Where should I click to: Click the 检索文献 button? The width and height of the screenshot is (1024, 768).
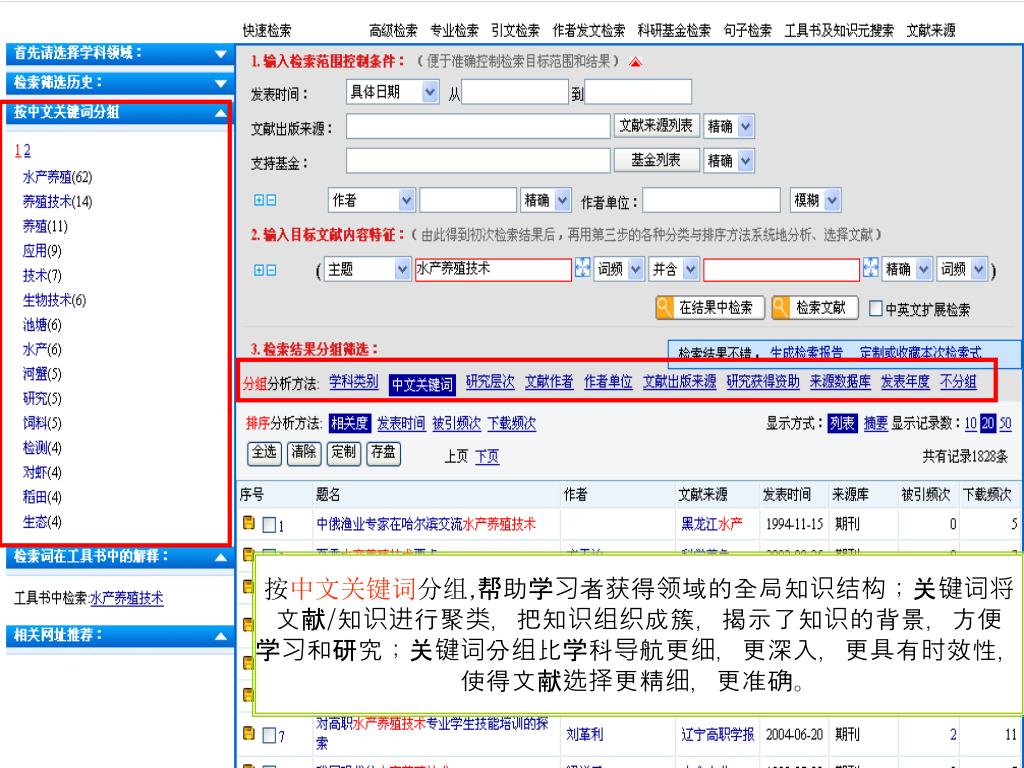coord(813,308)
